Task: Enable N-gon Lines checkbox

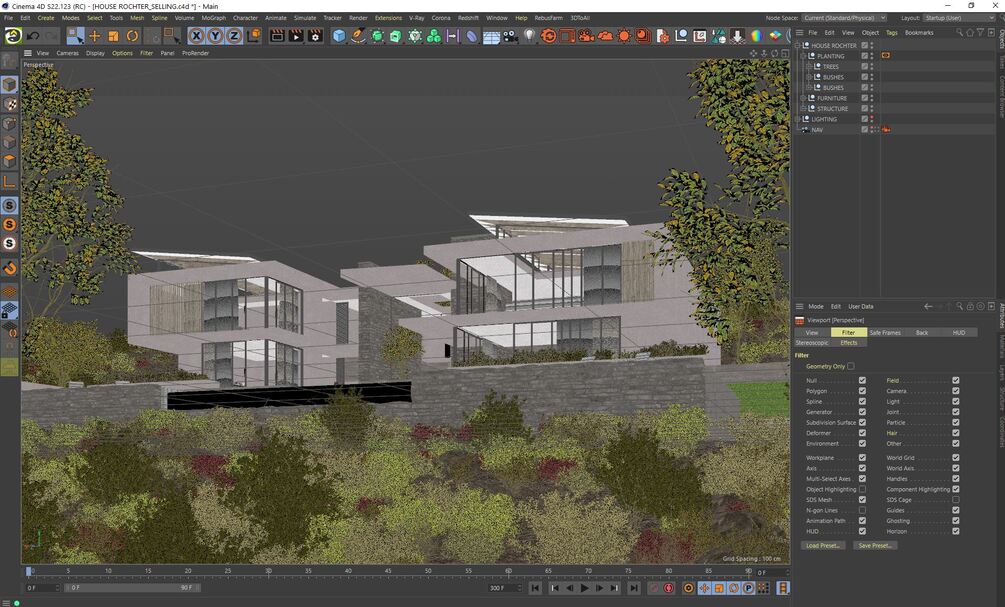Action: [x=862, y=510]
